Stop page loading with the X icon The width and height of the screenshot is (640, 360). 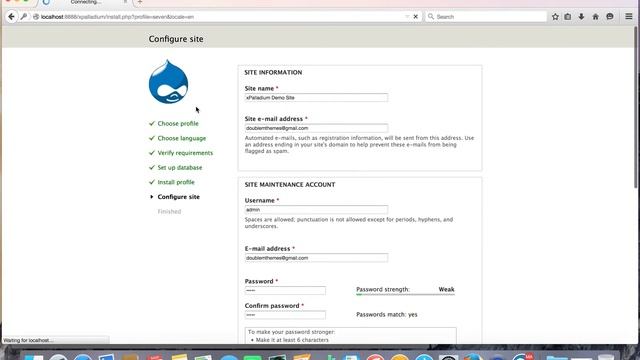tap(416, 17)
